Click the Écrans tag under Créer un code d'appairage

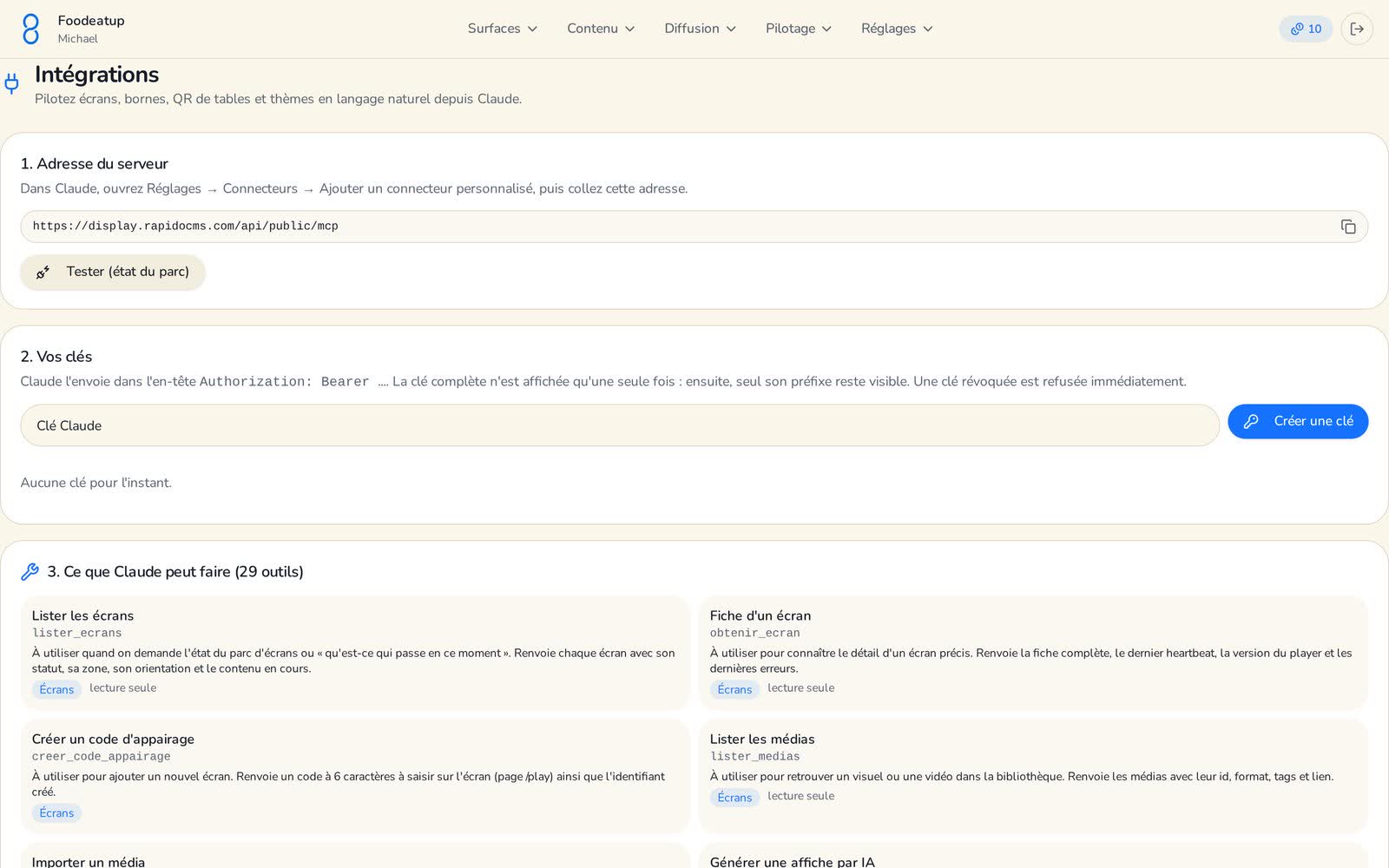[56, 812]
